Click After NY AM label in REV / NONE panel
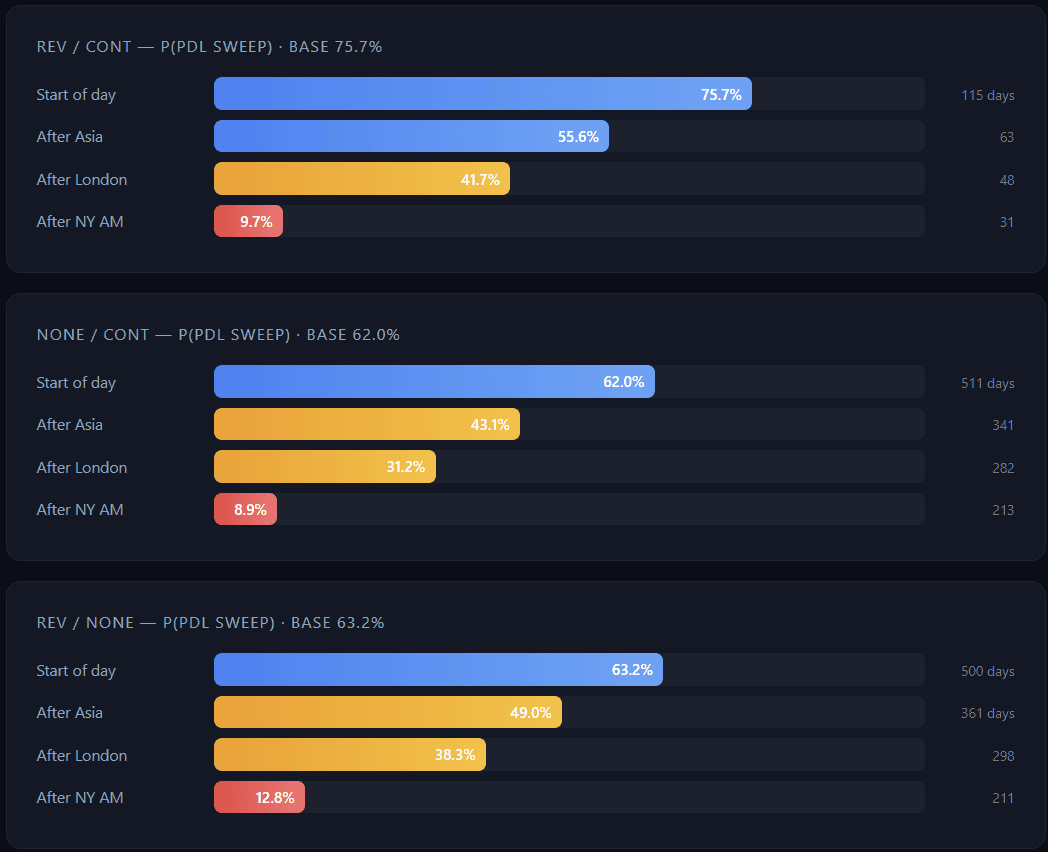 click(x=80, y=798)
